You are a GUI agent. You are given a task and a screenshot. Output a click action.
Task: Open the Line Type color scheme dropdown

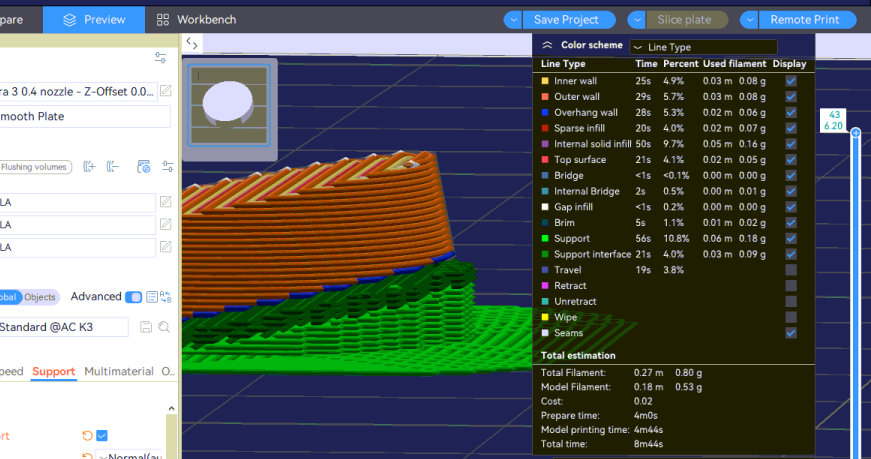[703, 47]
